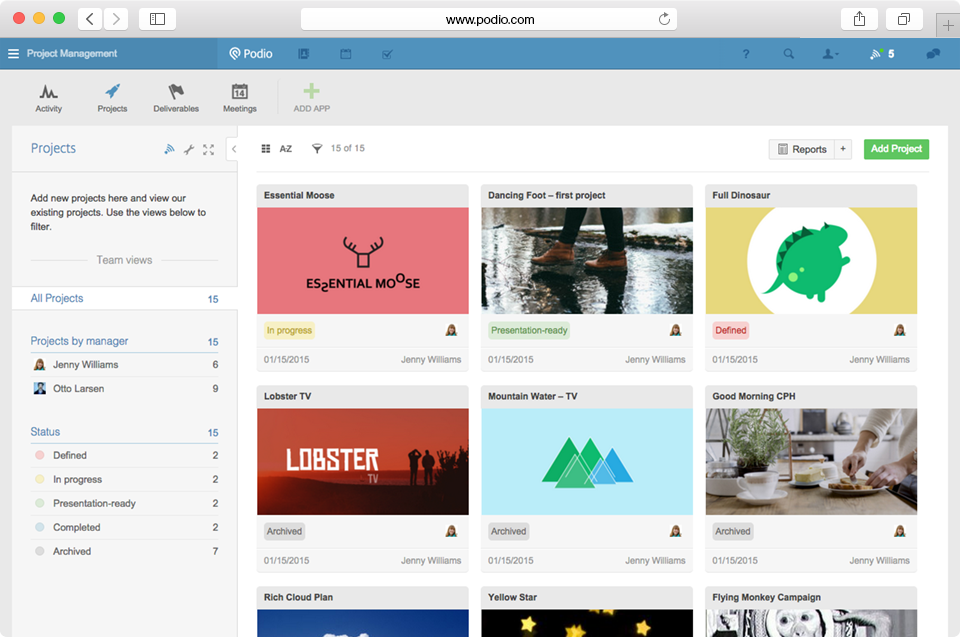960x637 pixels.
Task: Click the activity stream icon in the Projects panel
Action: pyautogui.click(x=168, y=149)
